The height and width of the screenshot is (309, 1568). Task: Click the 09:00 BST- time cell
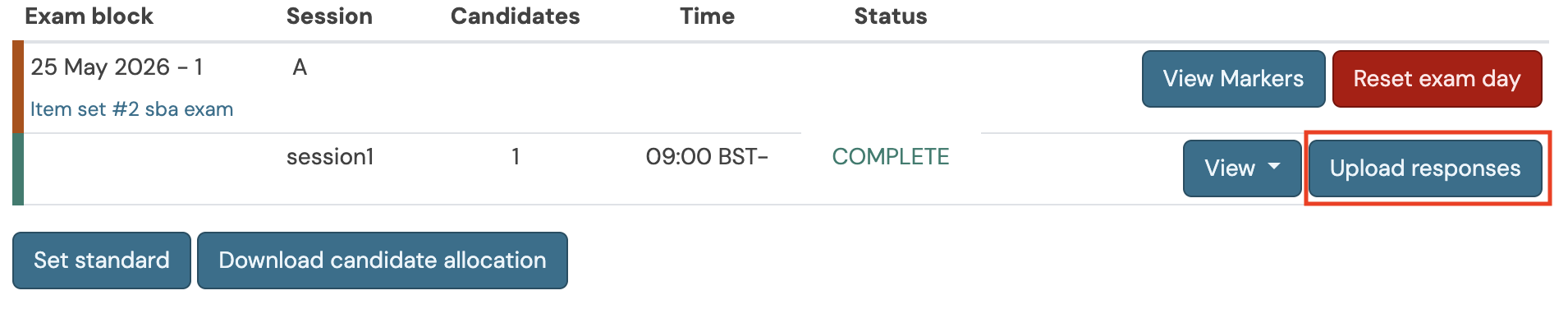(x=707, y=157)
